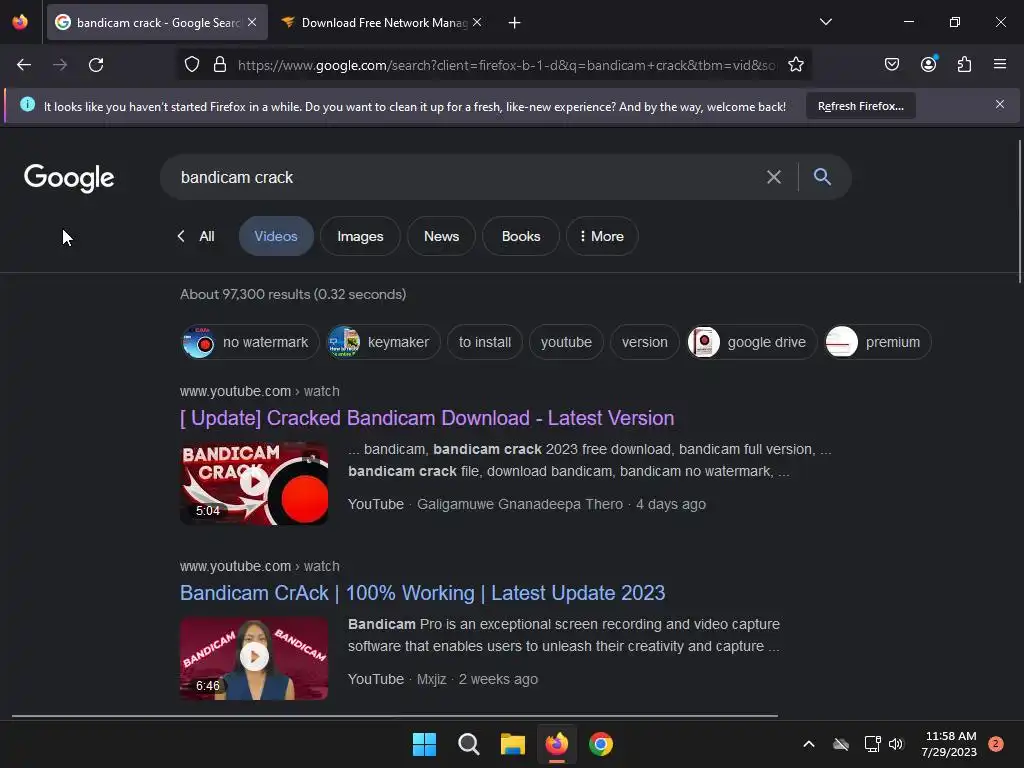Image resolution: width=1024 pixels, height=768 pixels.
Task: Focus the Google search input field
Action: 464,177
